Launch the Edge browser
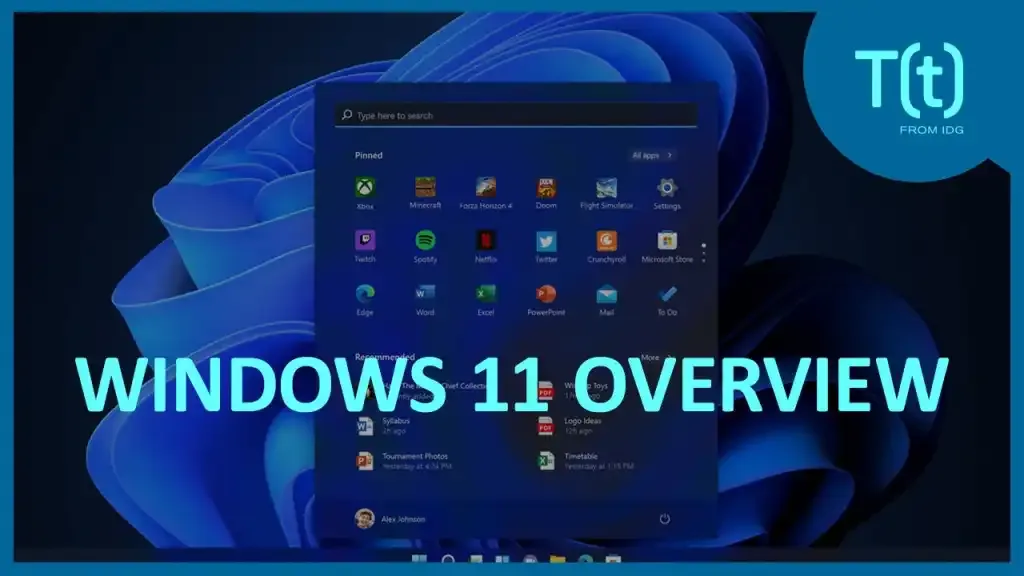 (x=365, y=300)
